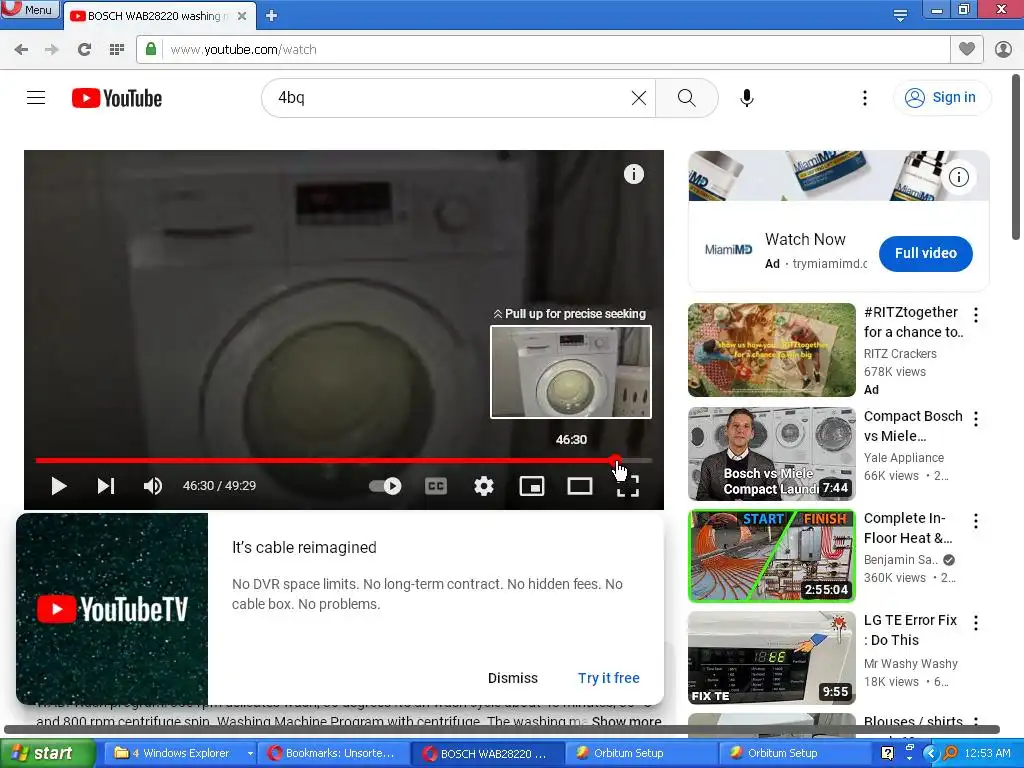Open the MiamiMD Watch Now ad
The height and width of the screenshot is (768, 1024).
(805, 239)
